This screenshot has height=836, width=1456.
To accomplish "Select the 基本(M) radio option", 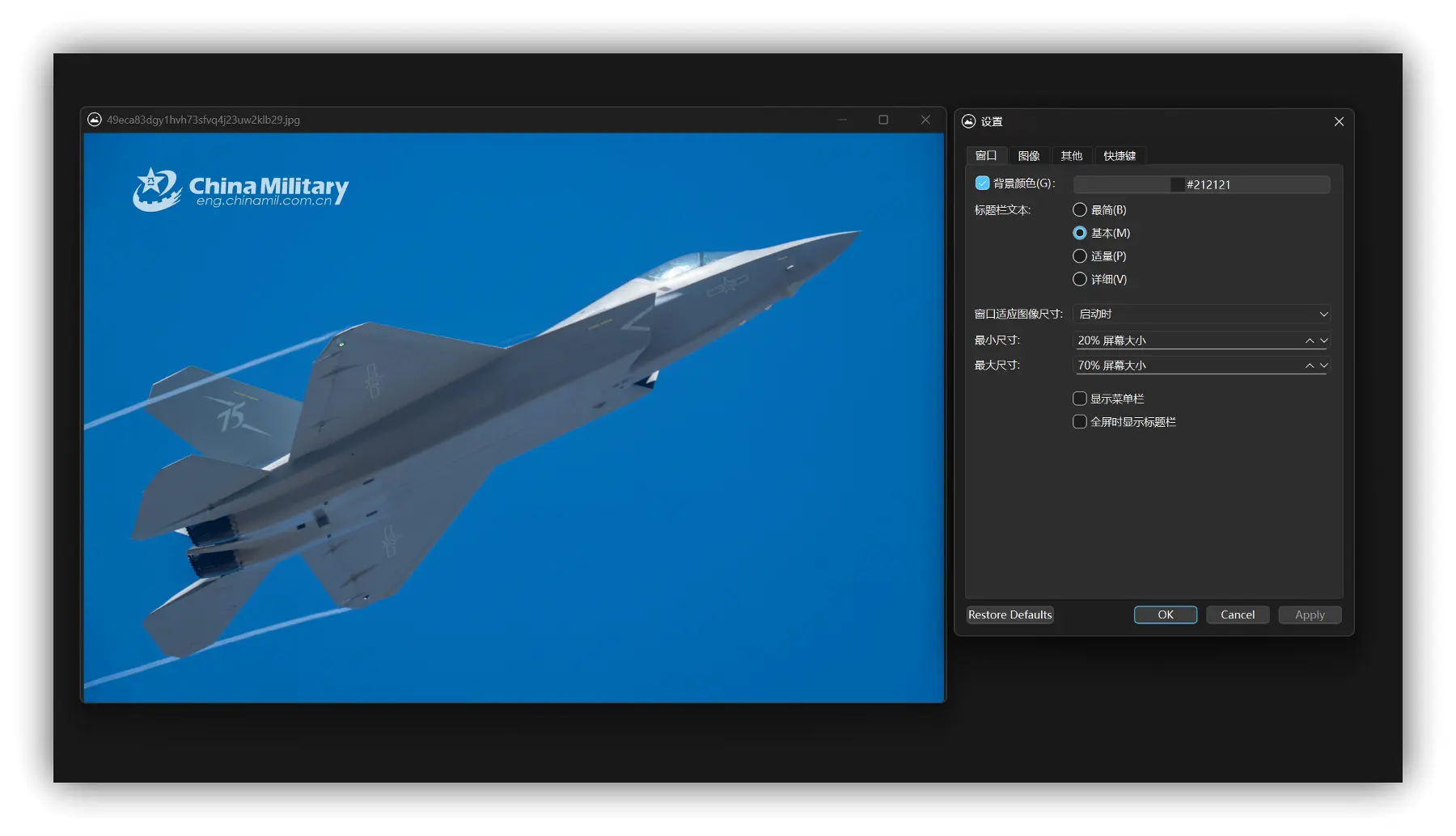I will tap(1079, 233).
